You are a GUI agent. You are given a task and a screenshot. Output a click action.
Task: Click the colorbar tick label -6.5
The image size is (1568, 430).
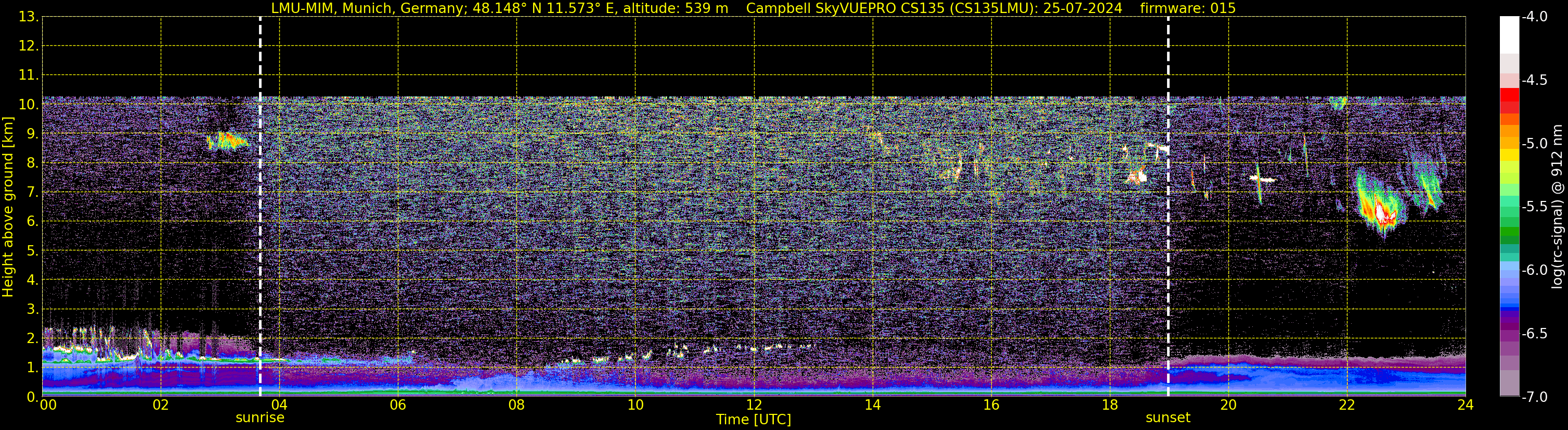1534,333
